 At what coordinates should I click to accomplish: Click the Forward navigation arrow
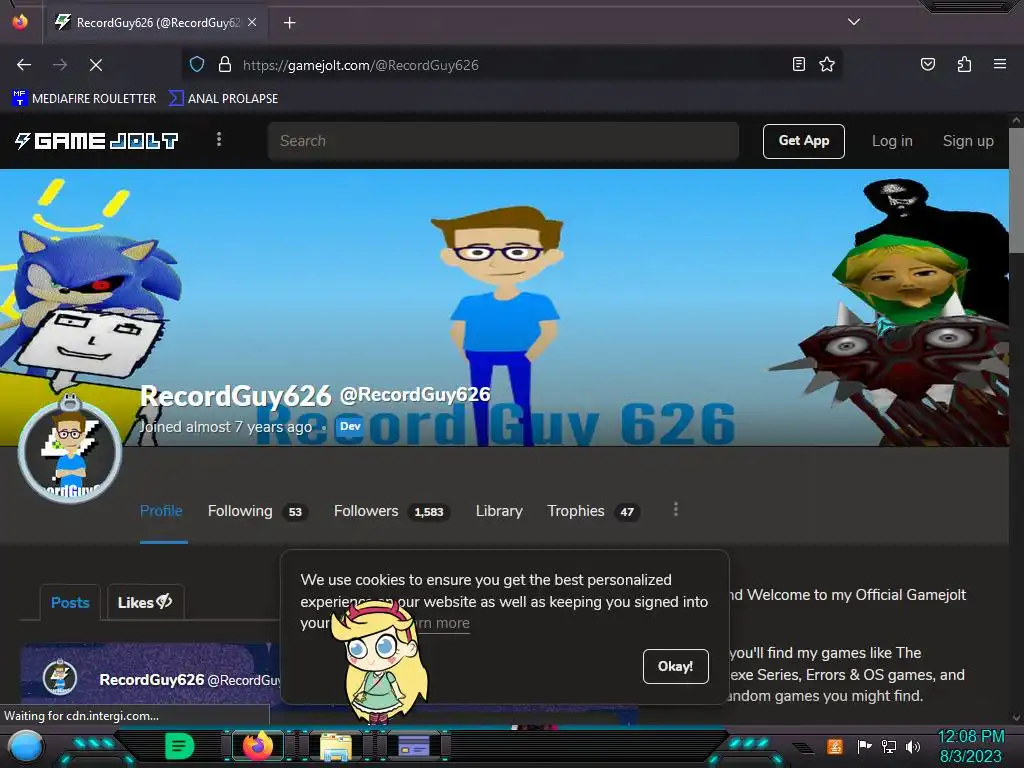pyautogui.click(x=60, y=65)
